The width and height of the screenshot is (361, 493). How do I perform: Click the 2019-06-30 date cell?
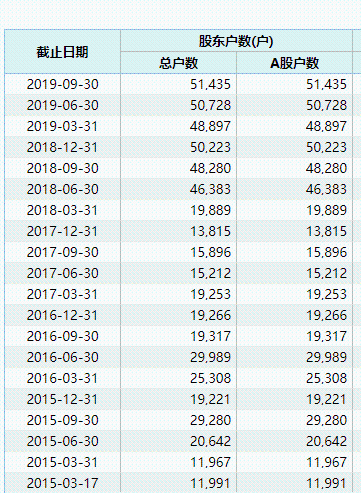click(x=62, y=105)
